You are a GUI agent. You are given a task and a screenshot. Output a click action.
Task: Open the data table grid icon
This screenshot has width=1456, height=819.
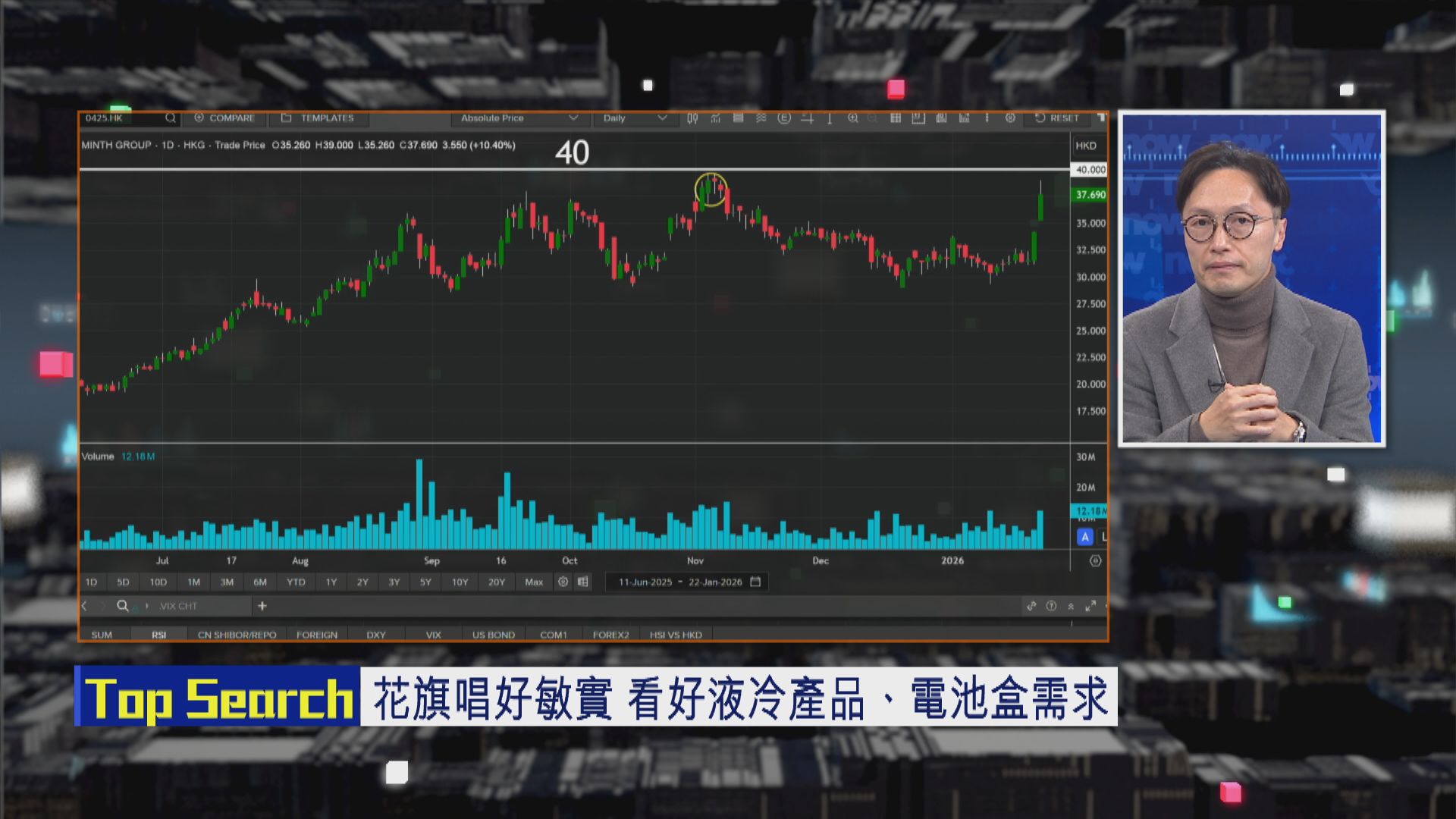896,118
